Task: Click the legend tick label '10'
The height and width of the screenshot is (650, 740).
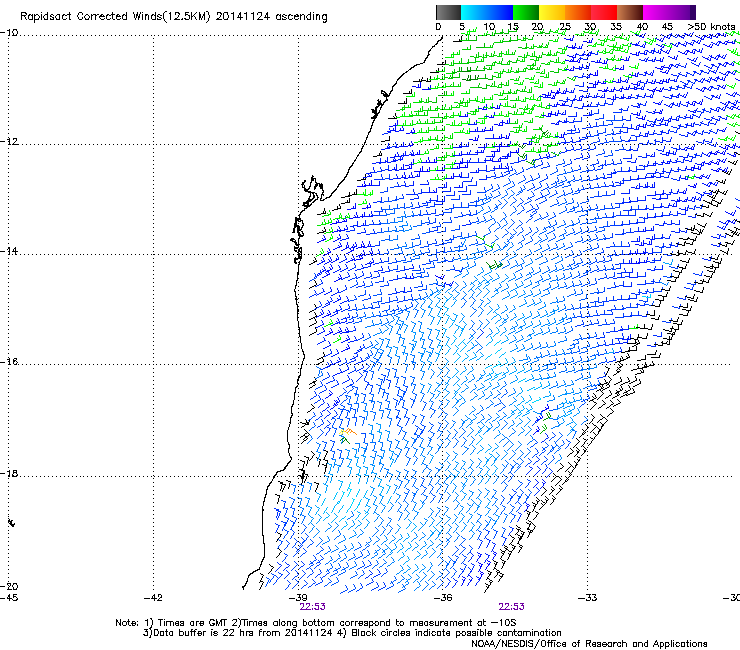Action: [x=489, y=27]
